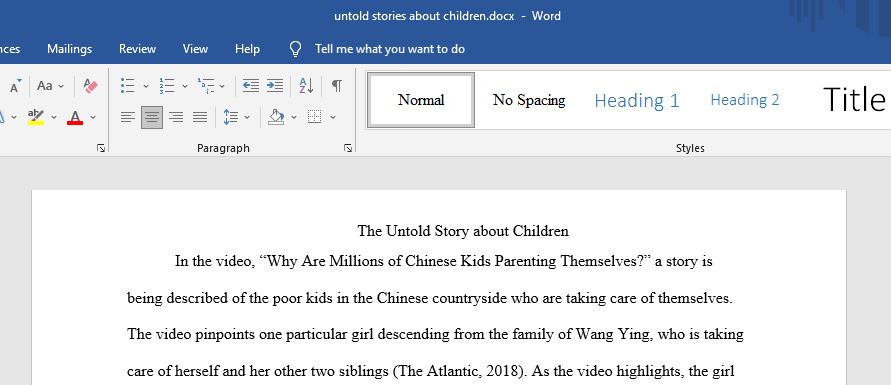This screenshot has width=891, height=385.
Task: Open Paragraph settings dialog launcher
Action: pos(348,148)
